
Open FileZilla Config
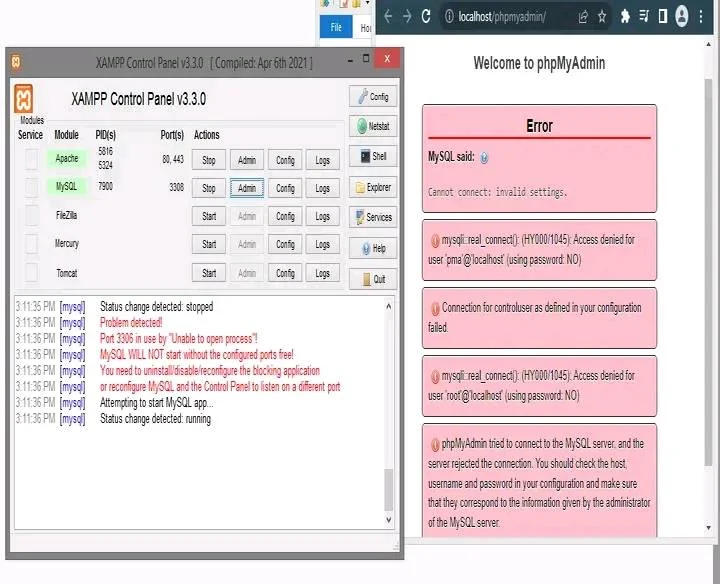[x=285, y=216]
